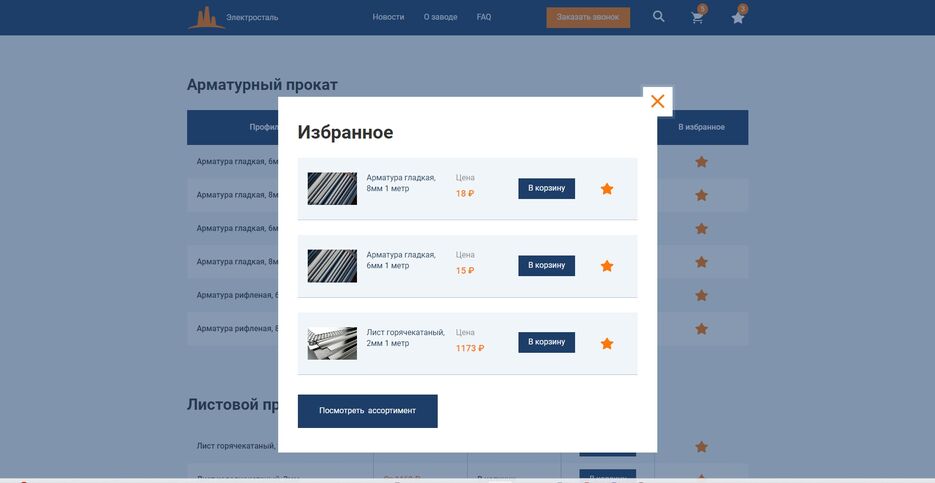This screenshot has height=483, width=935.
Task: Click Посмотреть ассортимент button
Action: click(x=367, y=411)
